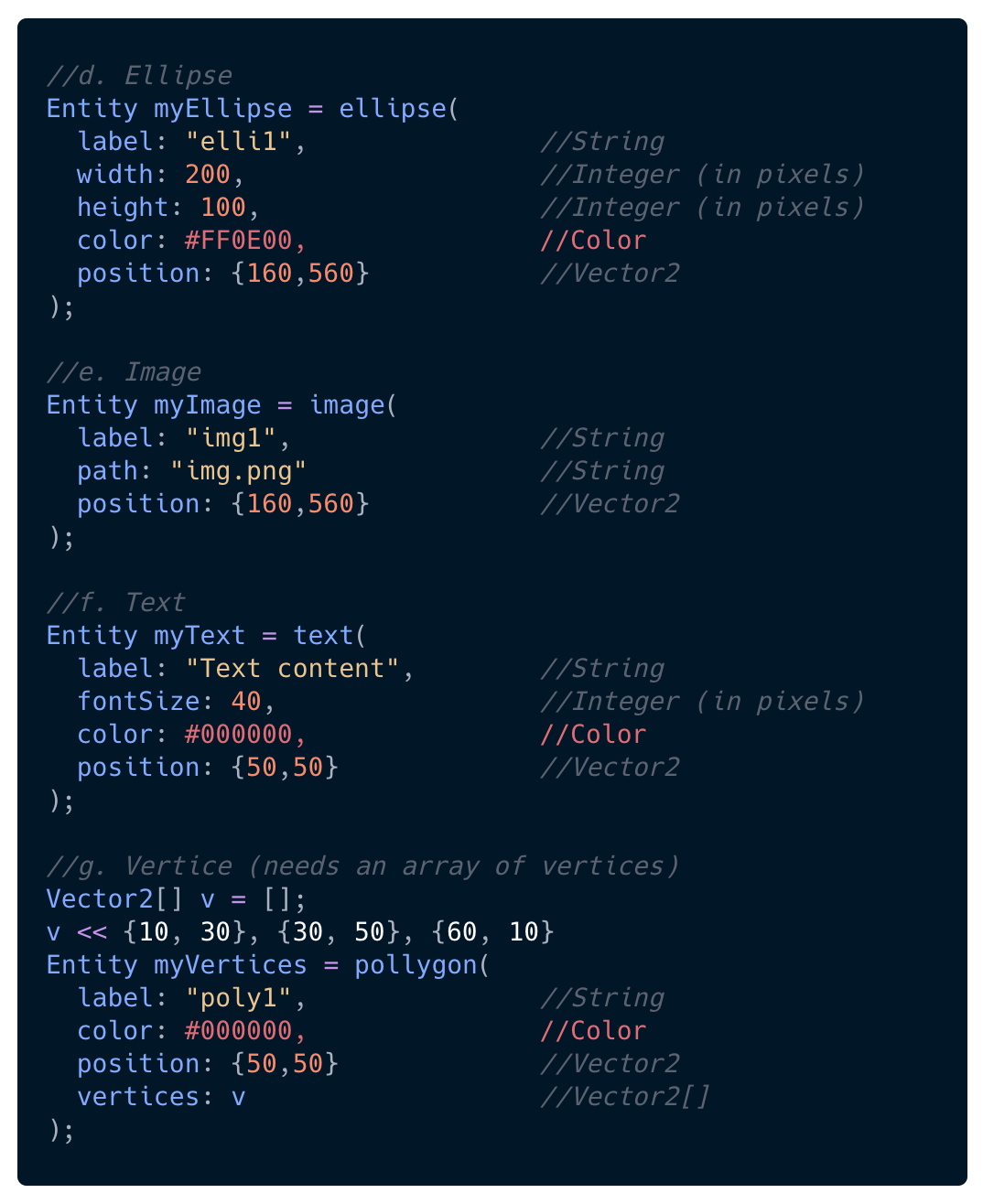Click the "//d. Ellipse" comment line
The height and width of the screenshot is (1204, 983).
[x=139, y=76]
